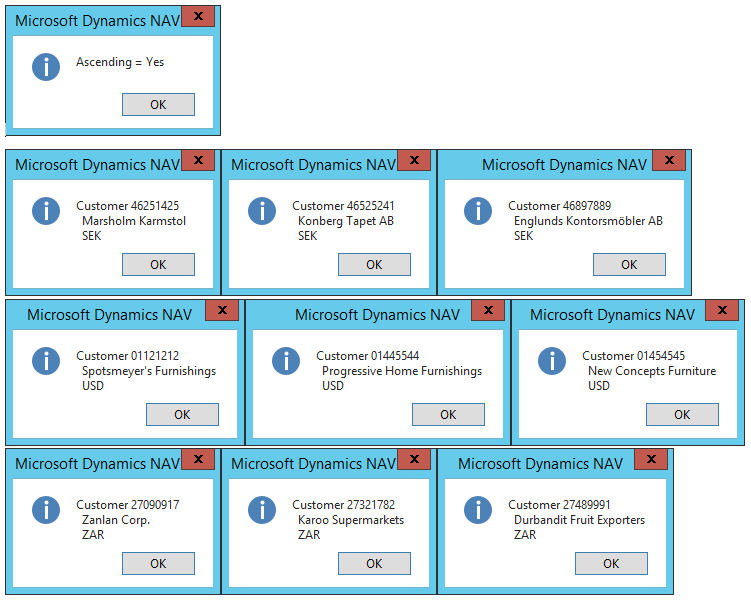Click info icon beside Customer 46897889
The width and height of the screenshot is (751, 601).
tap(478, 211)
